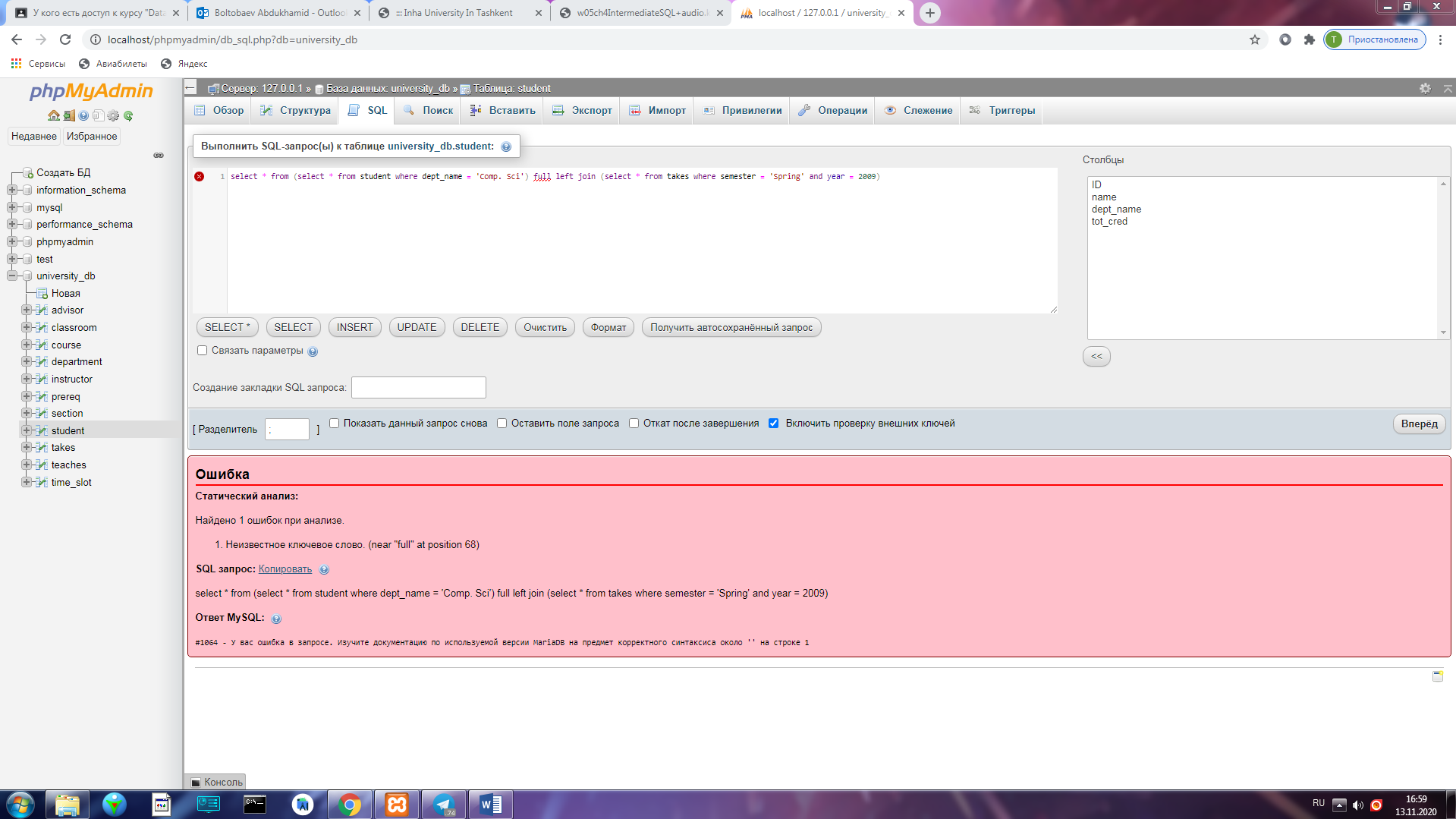Viewport: 1456px width, 819px height.
Task: Open help icon beside Ответ MySQL
Action: coord(276,619)
